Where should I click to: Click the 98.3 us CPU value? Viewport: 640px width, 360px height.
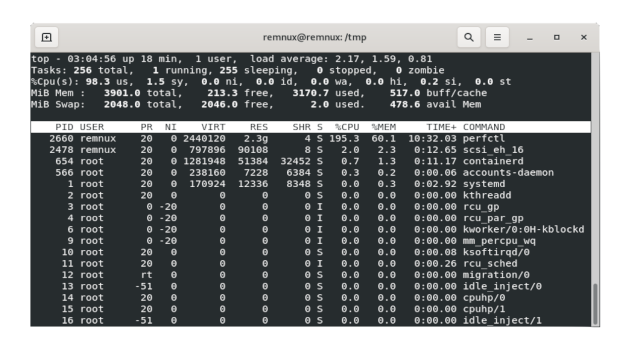(x=98, y=82)
